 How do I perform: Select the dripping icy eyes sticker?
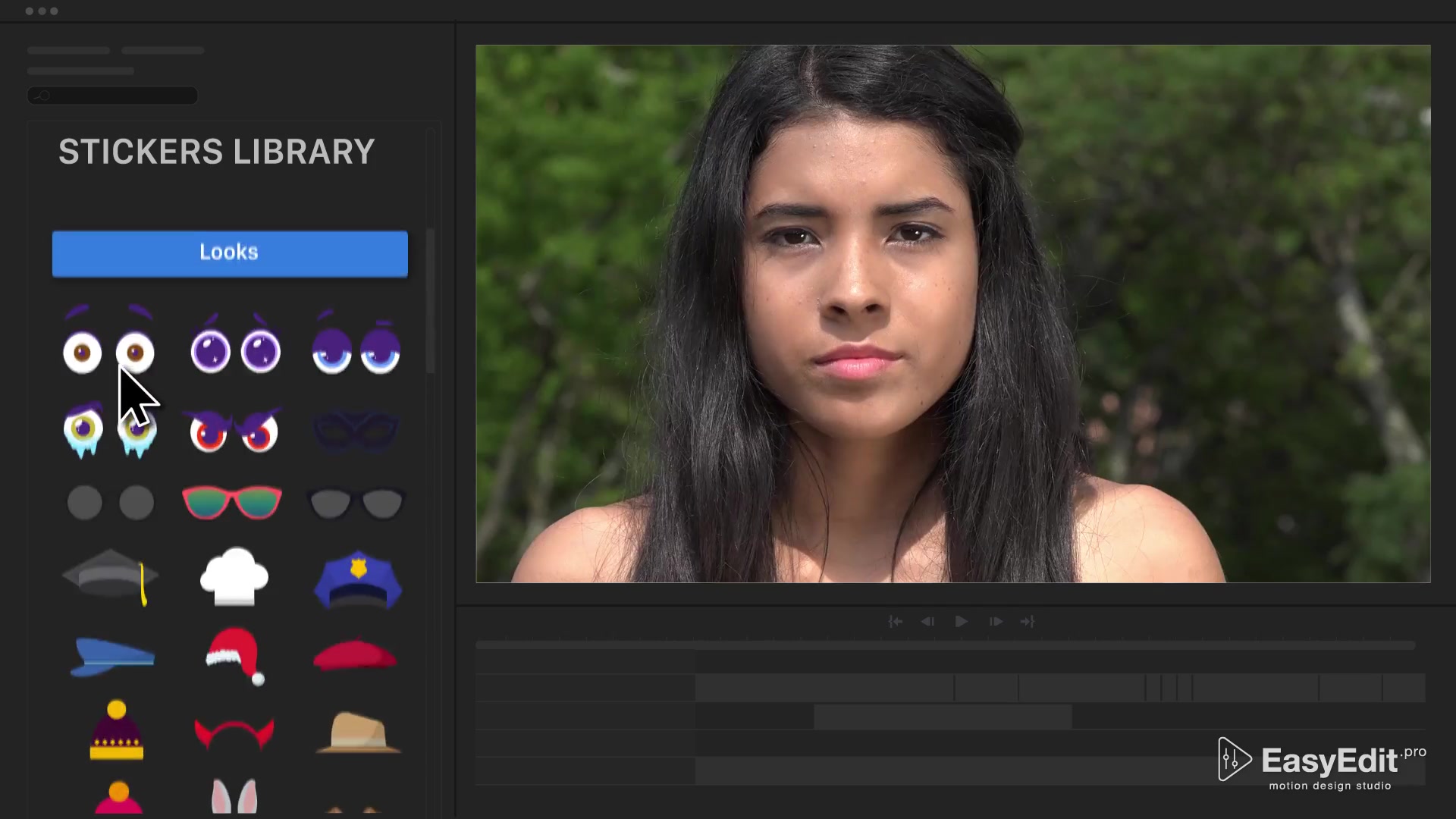pyautogui.click(x=109, y=430)
